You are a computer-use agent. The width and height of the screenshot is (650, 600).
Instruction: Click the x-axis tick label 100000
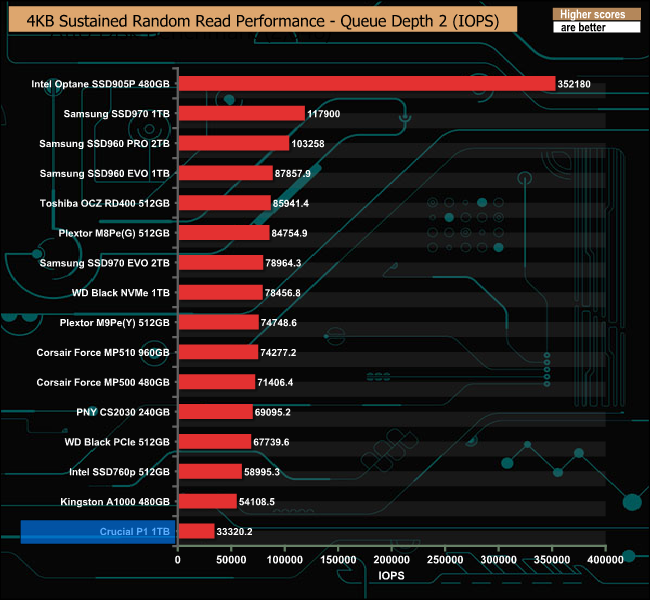[284, 560]
